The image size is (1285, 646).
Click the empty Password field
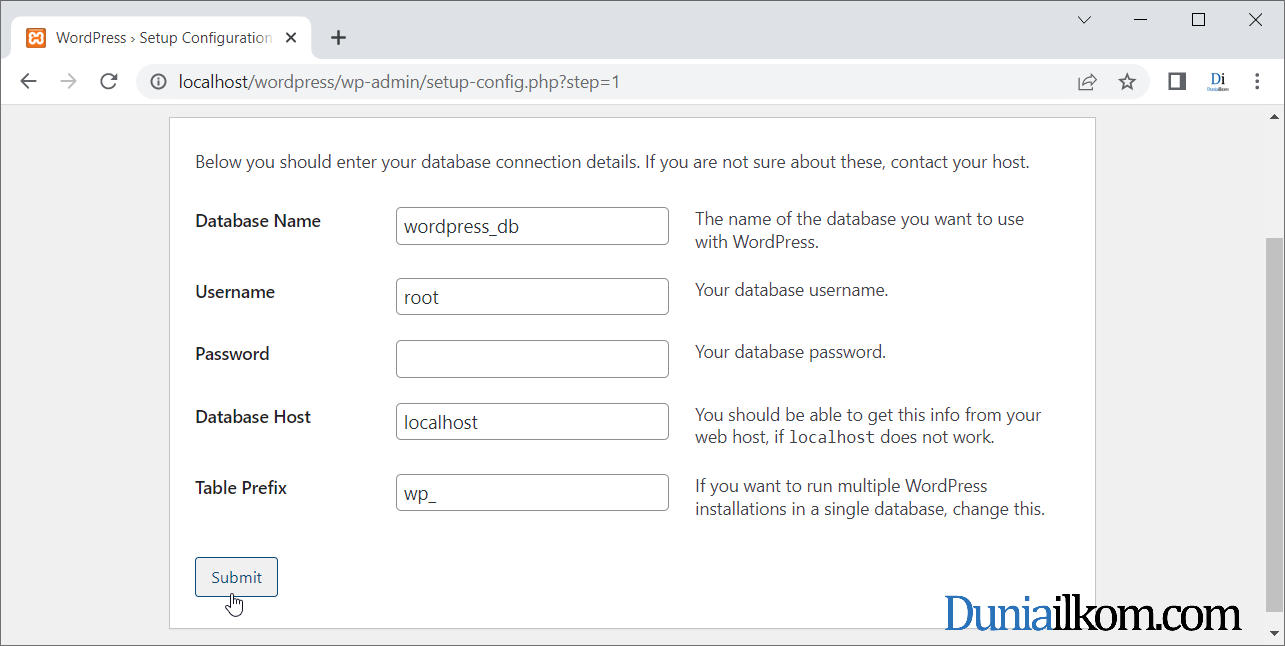coord(532,359)
